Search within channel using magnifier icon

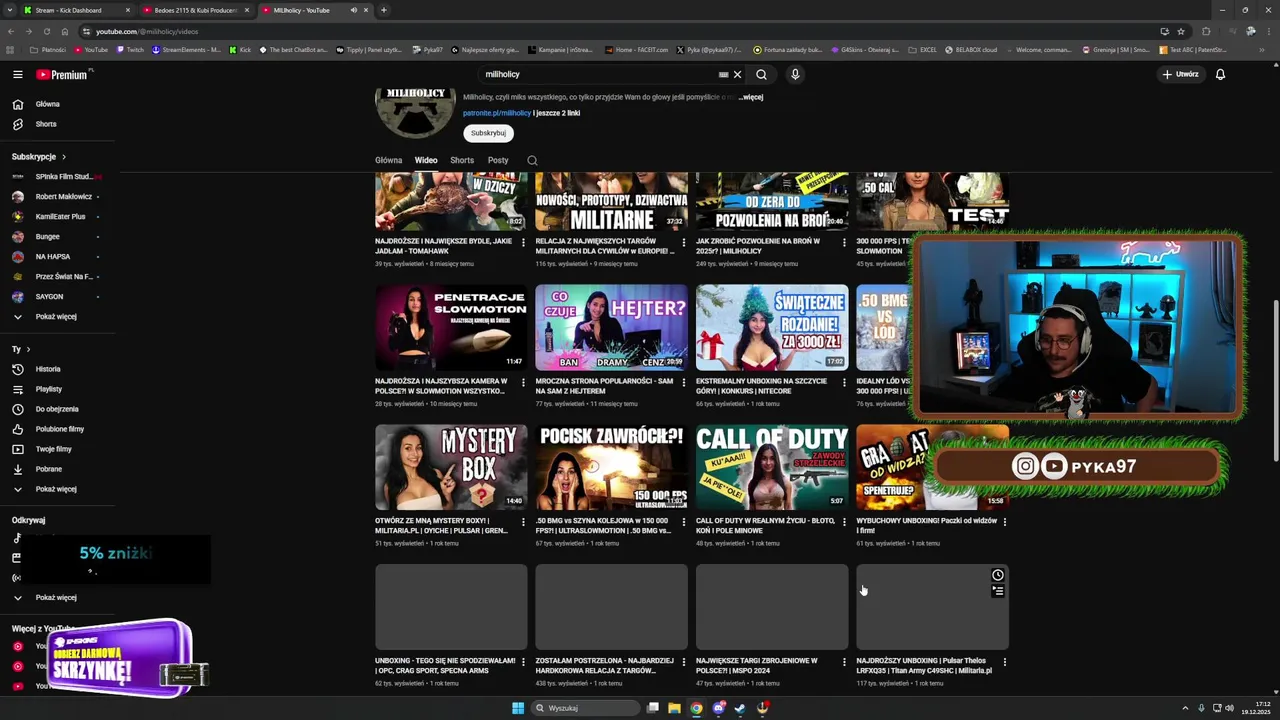tap(532, 160)
